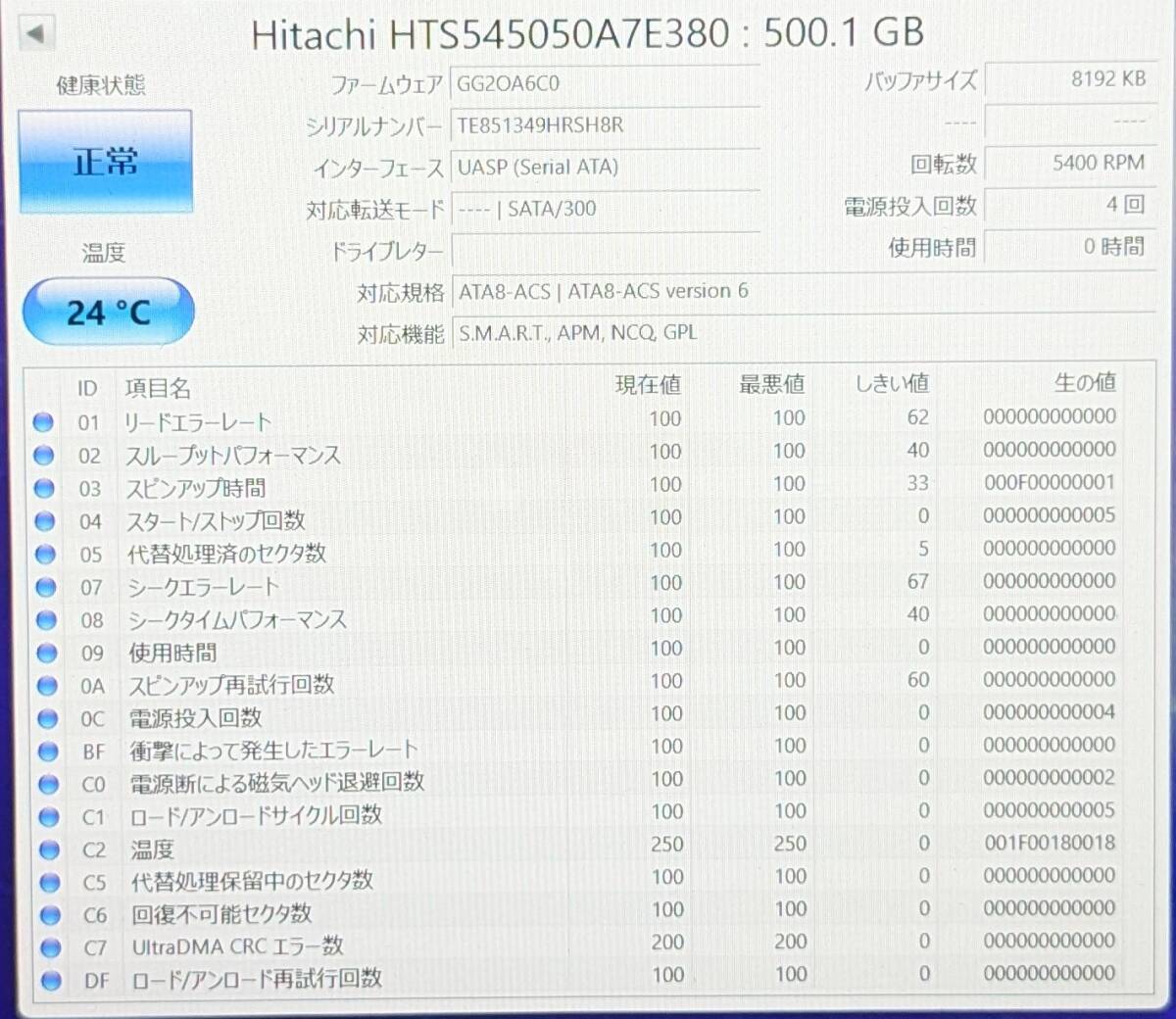Click the 24 °C temperature button
This screenshot has height=1019, width=1176.
coord(108,313)
